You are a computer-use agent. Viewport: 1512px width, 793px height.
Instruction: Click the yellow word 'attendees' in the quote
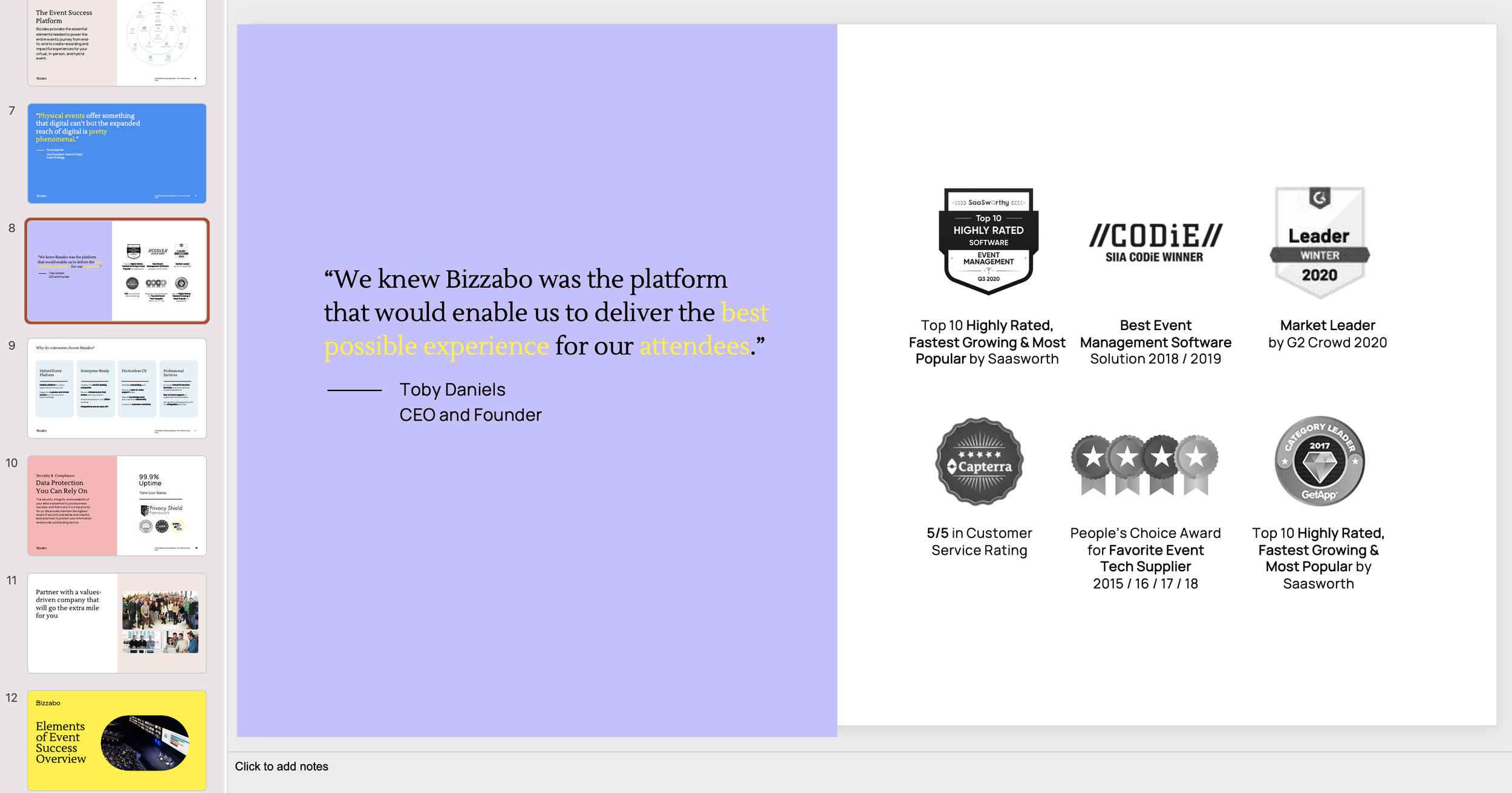point(694,346)
